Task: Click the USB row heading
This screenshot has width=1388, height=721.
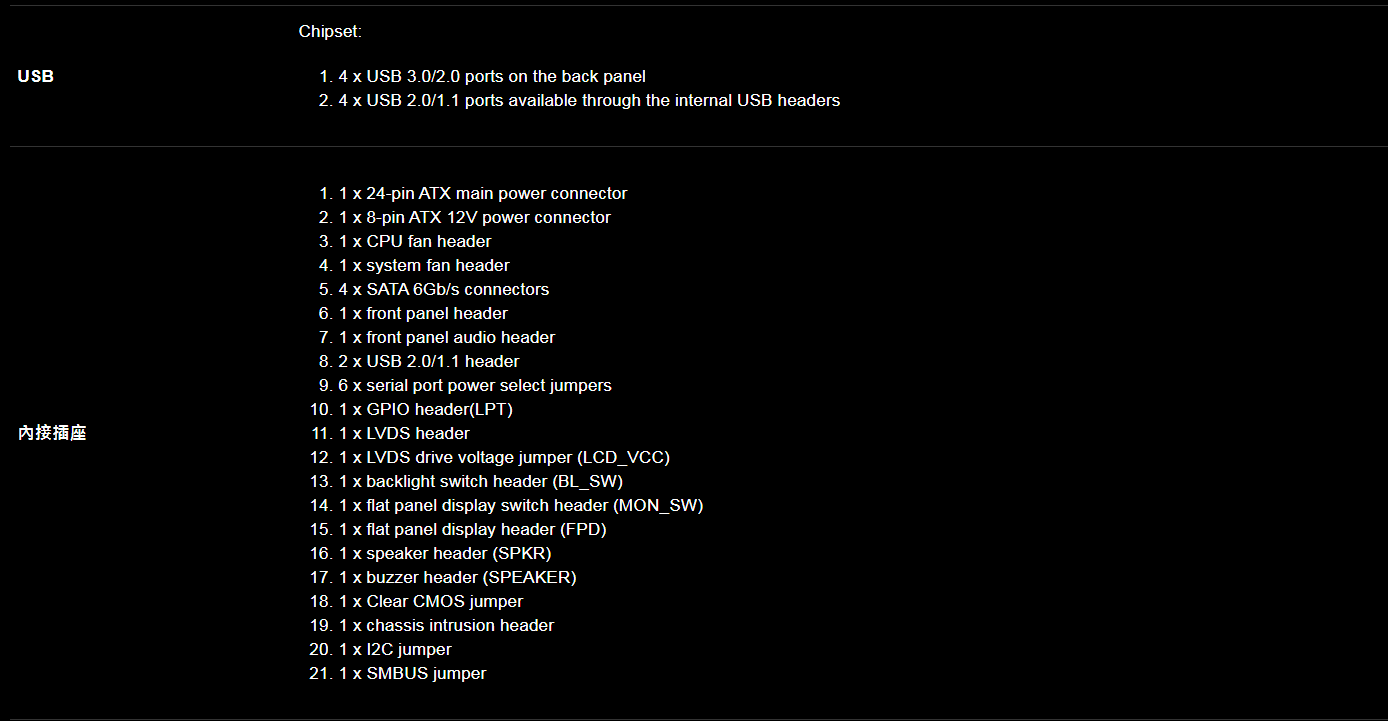Action: click(36, 76)
